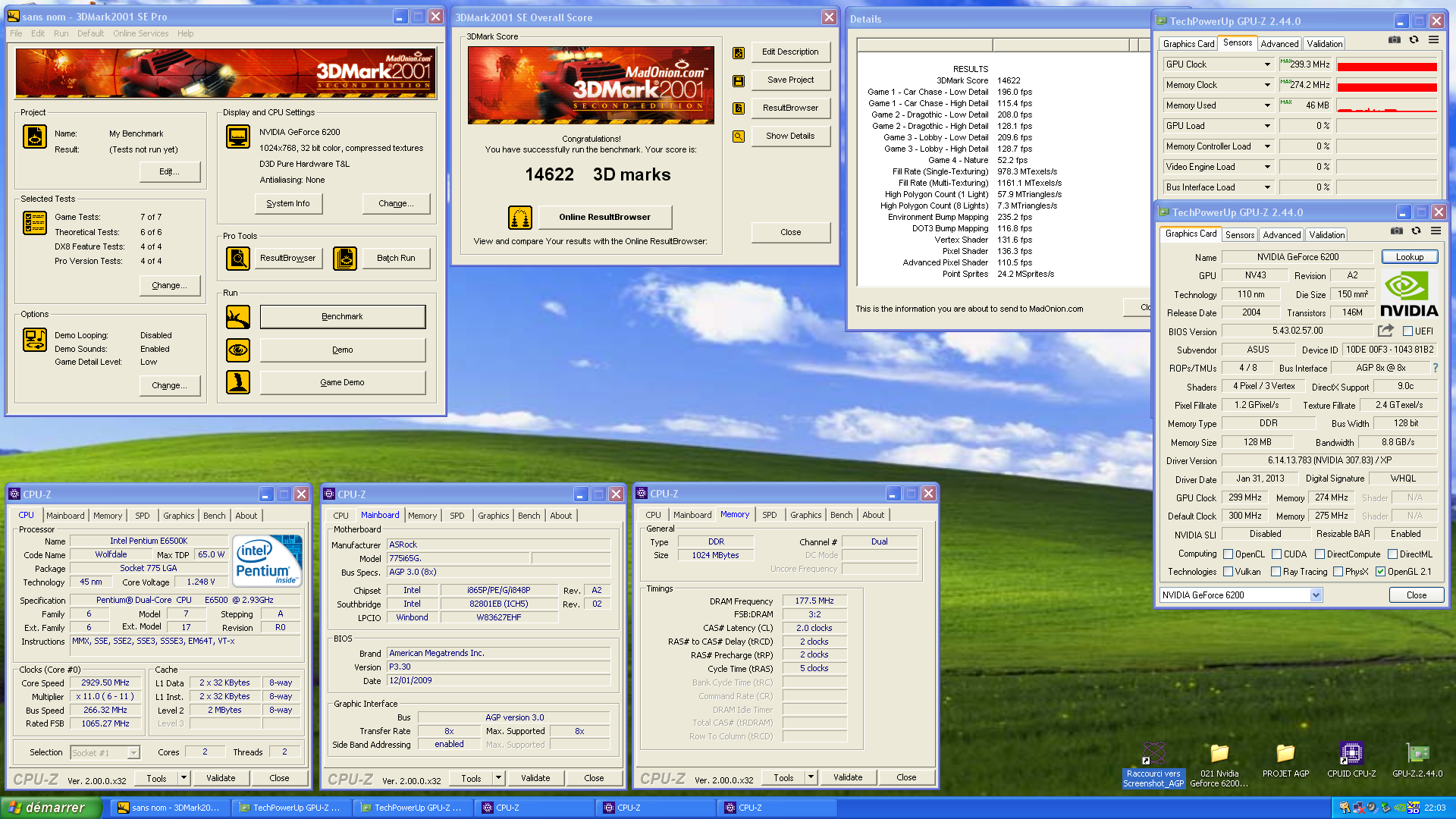This screenshot has width=1456, height=819.
Task: Click the ResultBrowser magnifier icon in Pro Tools
Action: point(238,259)
